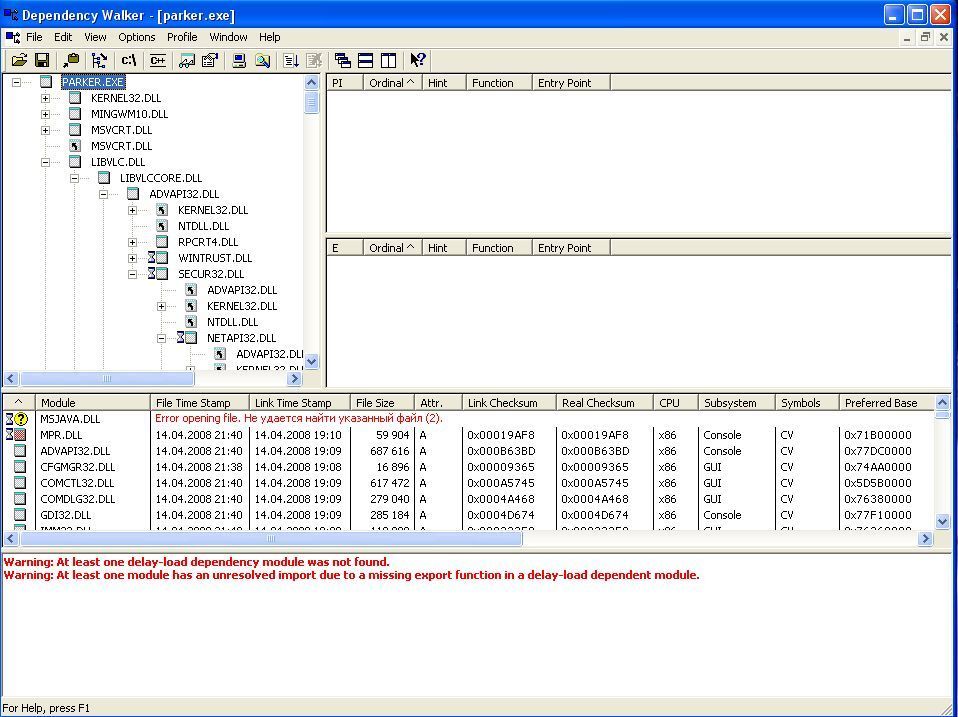Open the Options menu
The image size is (958, 717).
pyautogui.click(x=137, y=37)
